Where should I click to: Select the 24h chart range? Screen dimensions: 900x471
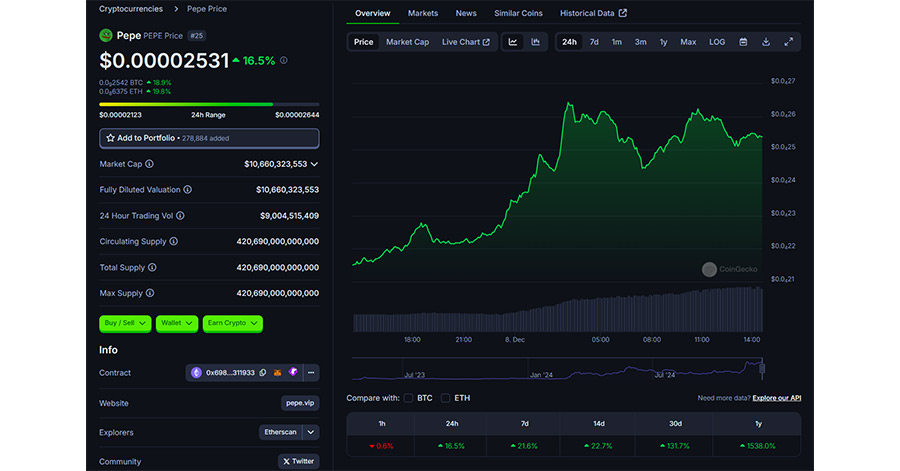569,42
